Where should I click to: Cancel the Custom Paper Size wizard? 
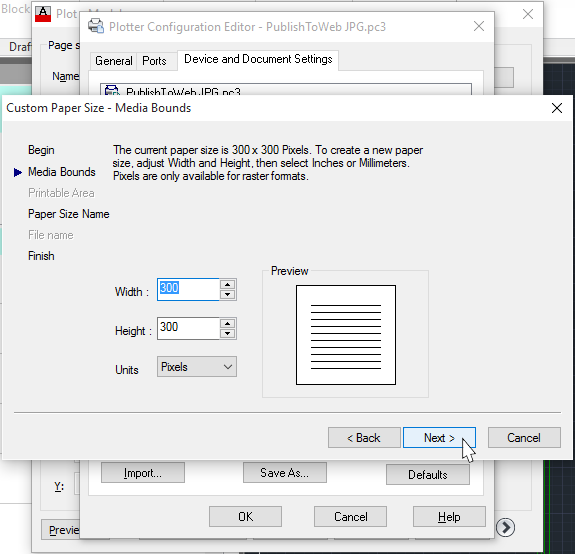(x=524, y=437)
